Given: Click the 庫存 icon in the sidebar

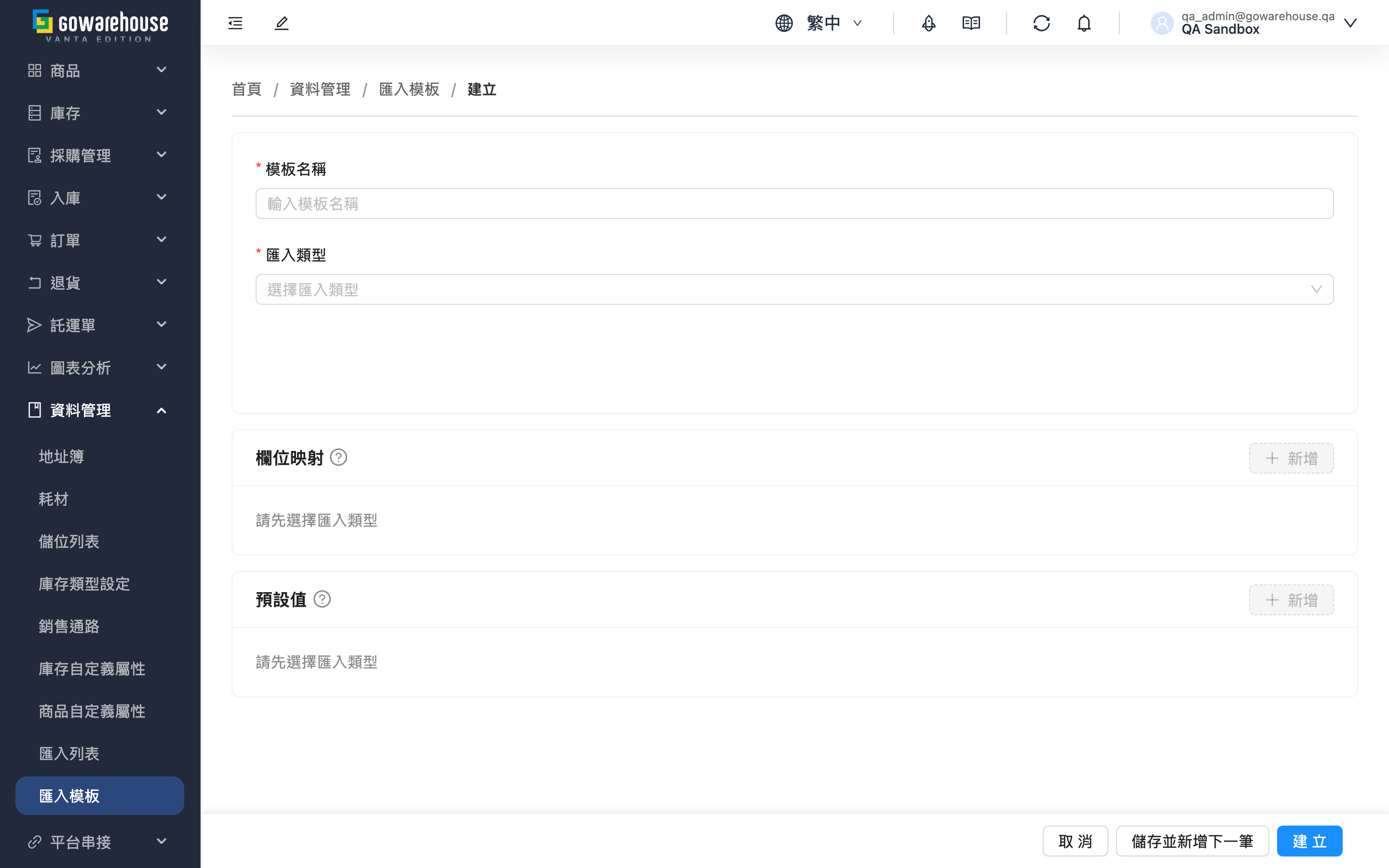Looking at the screenshot, I should (34, 113).
